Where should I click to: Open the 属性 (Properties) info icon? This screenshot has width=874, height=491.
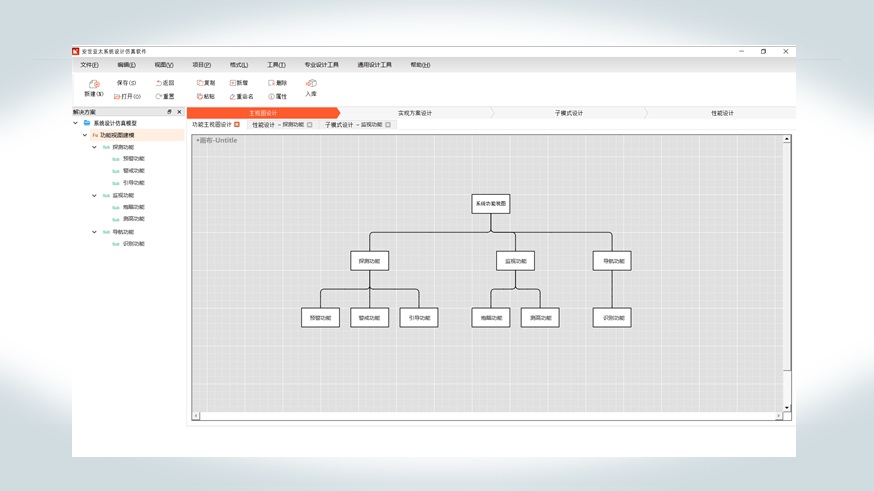tap(271, 97)
